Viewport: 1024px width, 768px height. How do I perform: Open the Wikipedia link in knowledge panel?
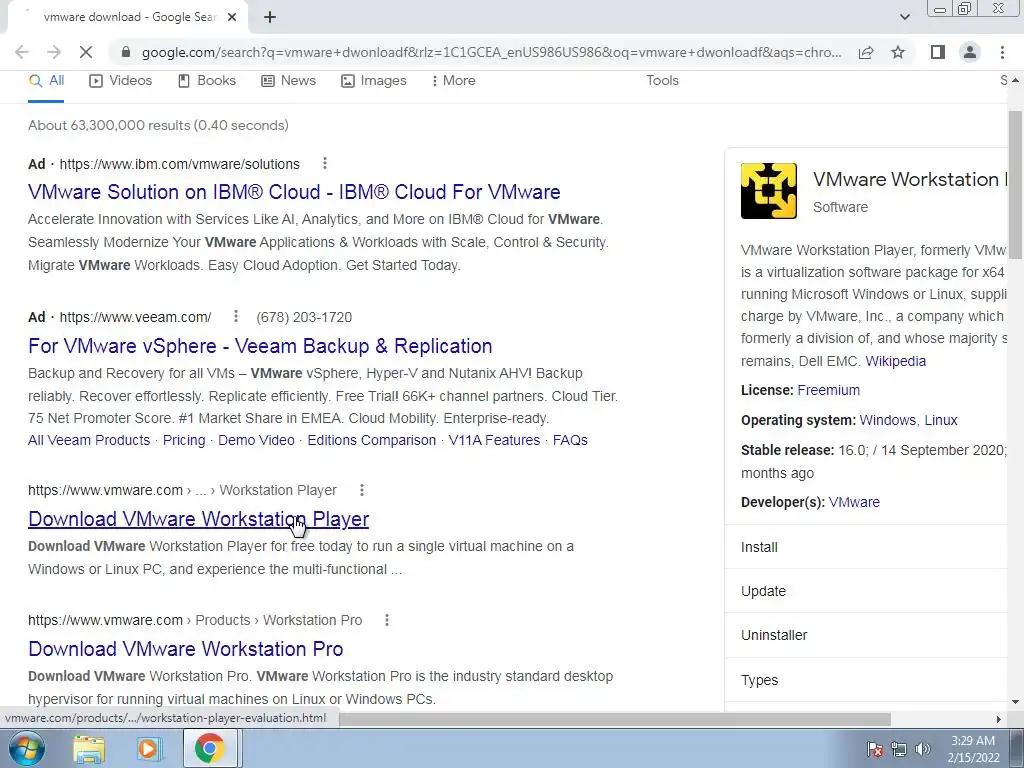[895, 361]
